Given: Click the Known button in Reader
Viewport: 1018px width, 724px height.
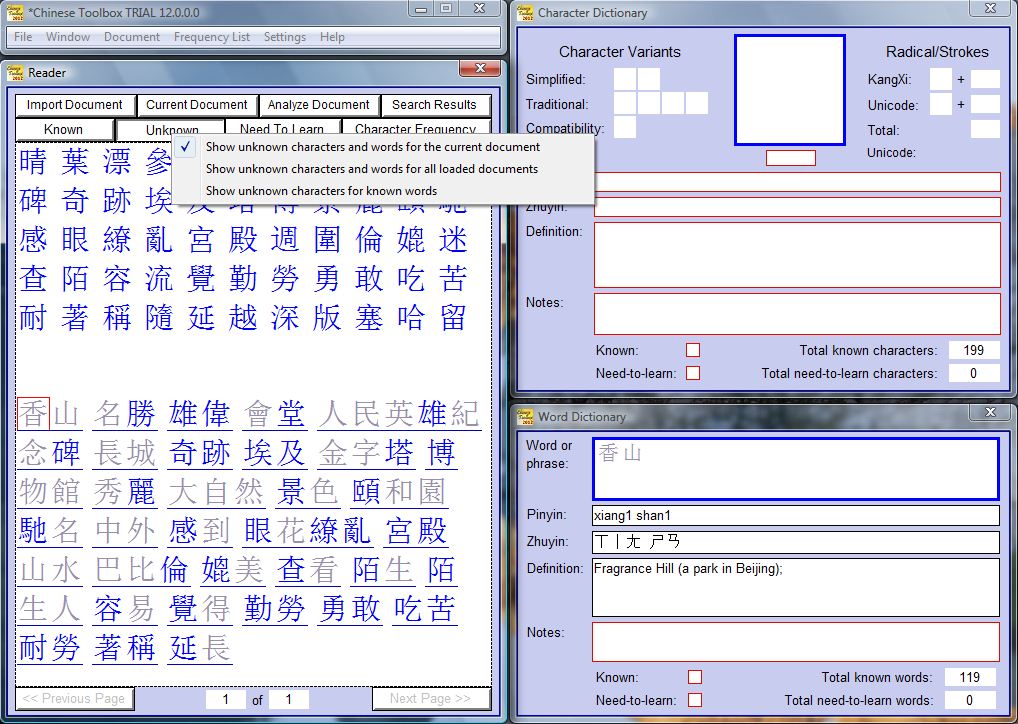Looking at the screenshot, I should point(64,129).
